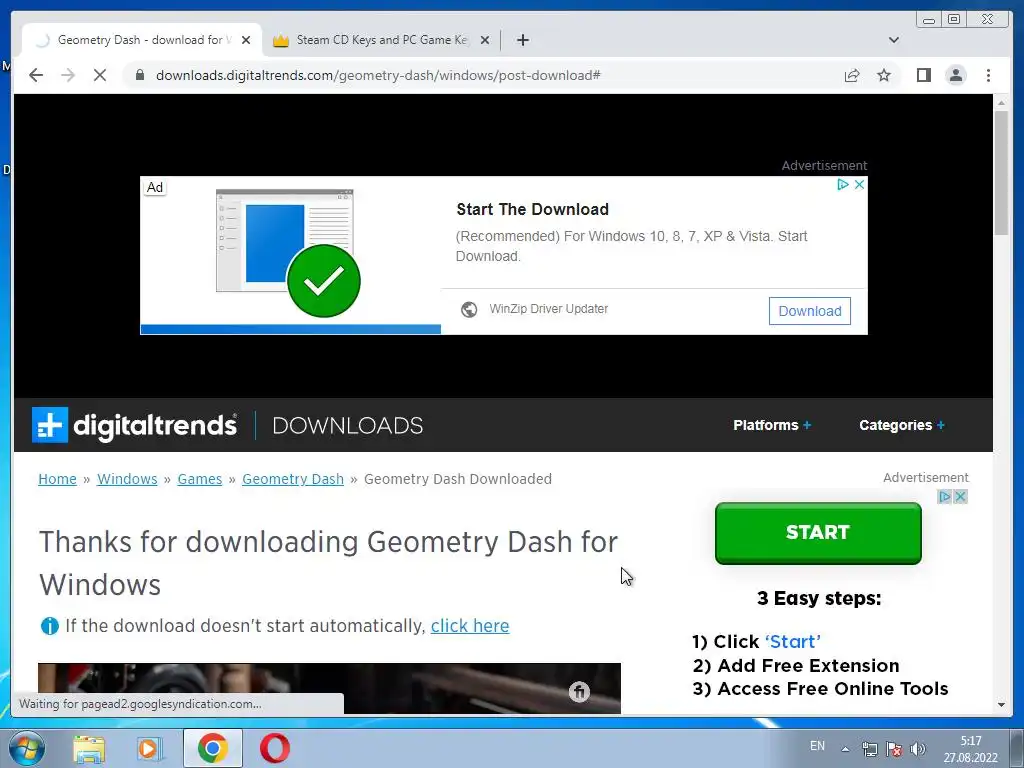This screenshot has height=768, width=1024.
Task: Click the blue info icon
Action: tap(50, 626)
